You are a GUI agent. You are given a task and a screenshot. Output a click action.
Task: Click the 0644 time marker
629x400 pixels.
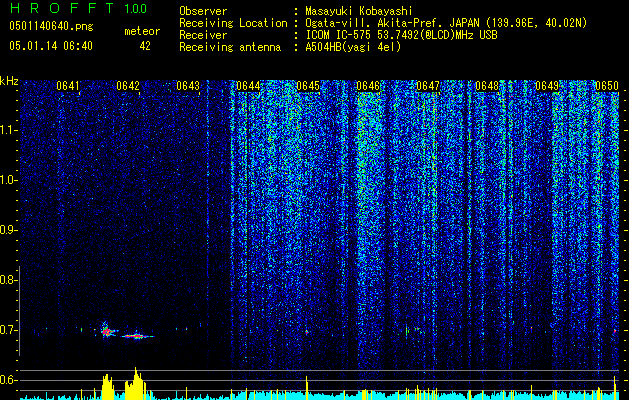[248, 86]
